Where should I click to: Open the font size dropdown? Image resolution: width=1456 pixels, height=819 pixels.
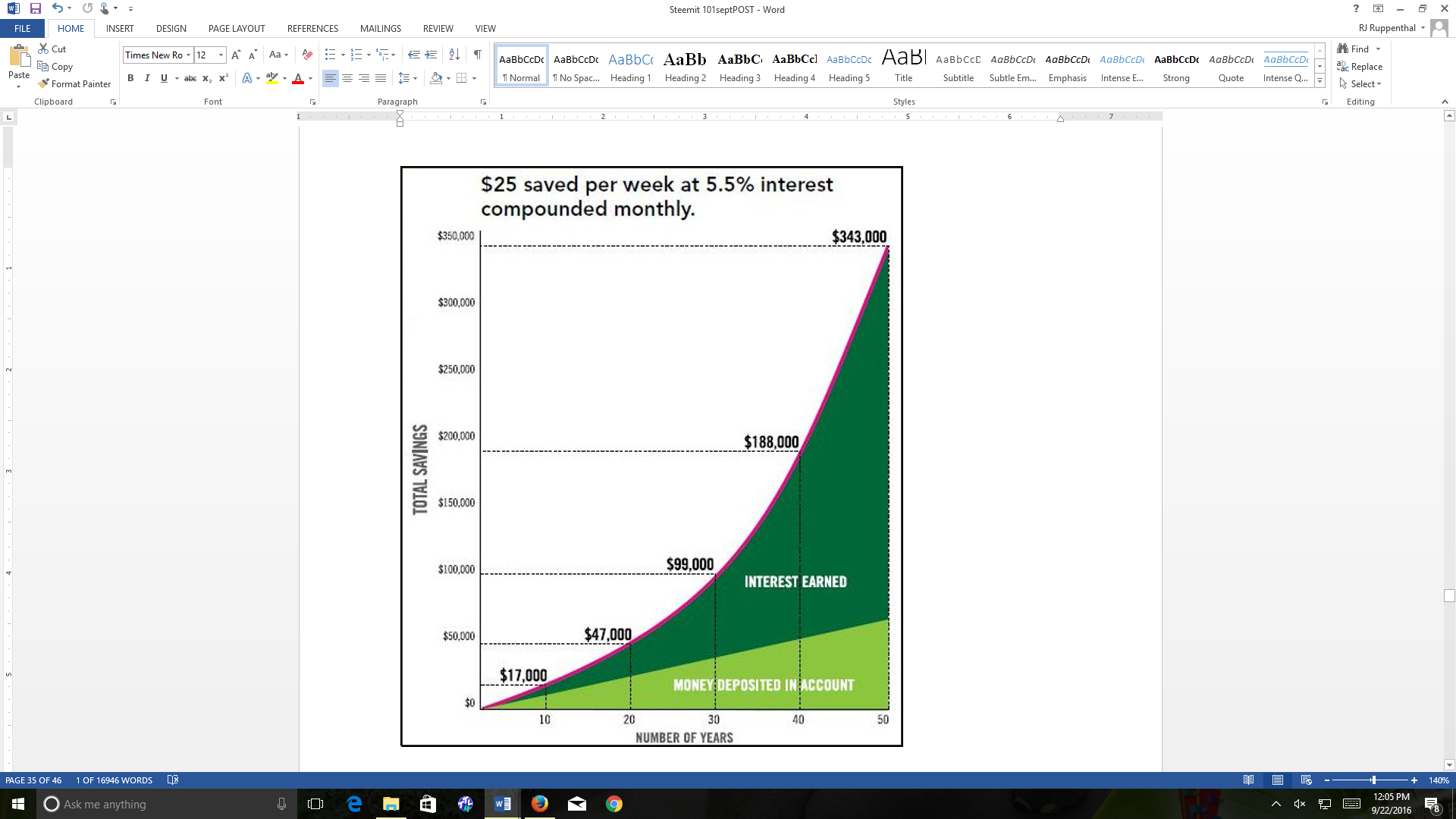coord(221,55)
